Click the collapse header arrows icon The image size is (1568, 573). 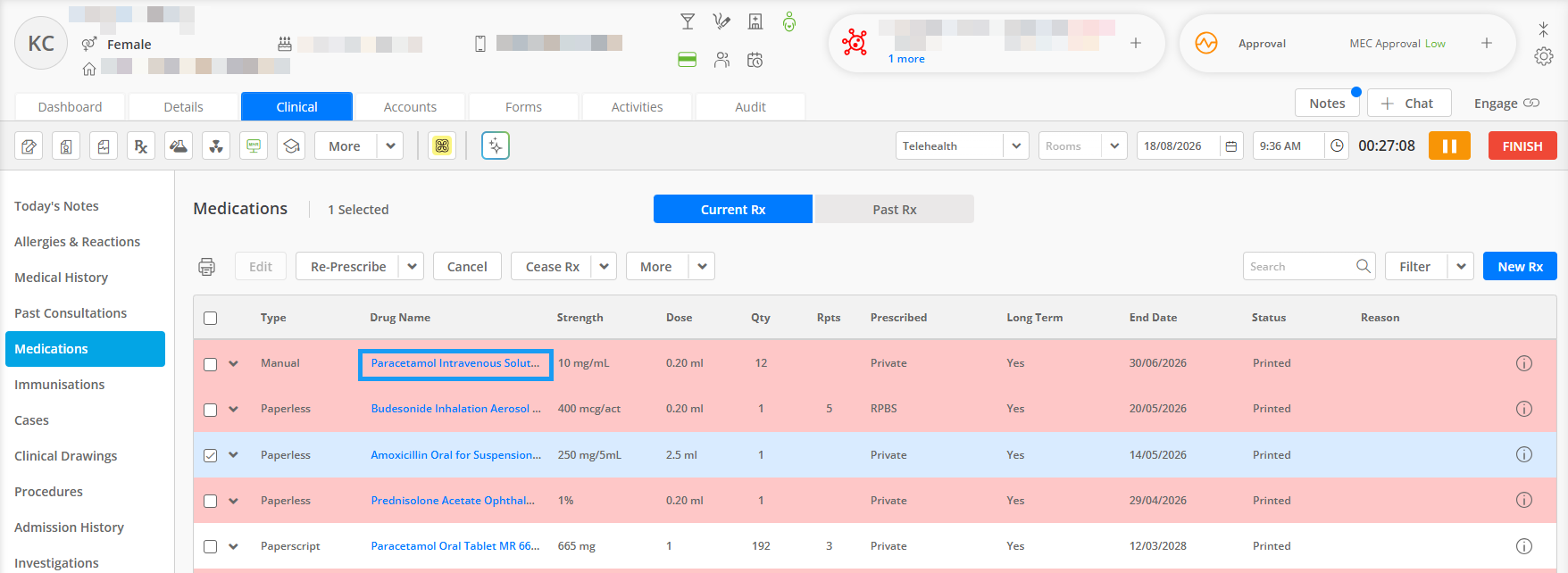pyautogui.click(x=1544, y=29)
